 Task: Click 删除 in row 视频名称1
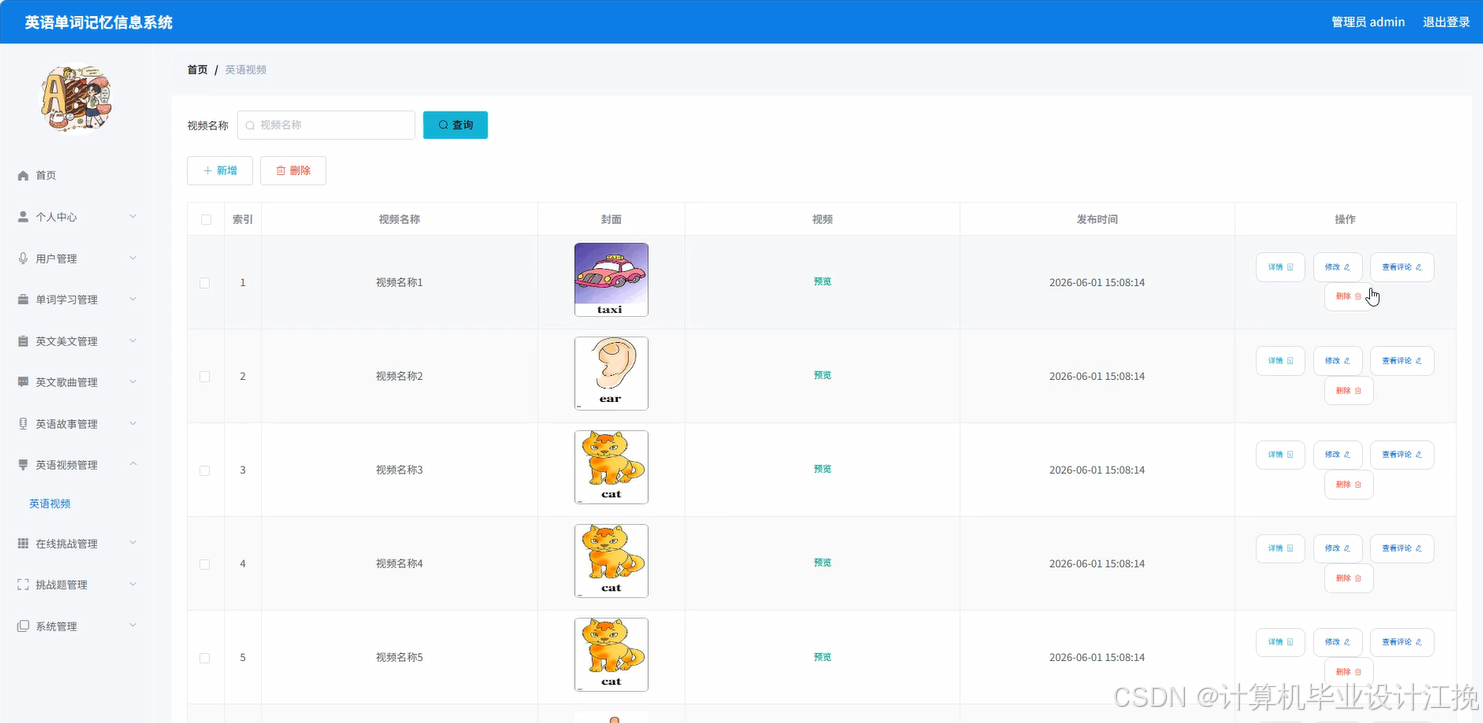1349,297
